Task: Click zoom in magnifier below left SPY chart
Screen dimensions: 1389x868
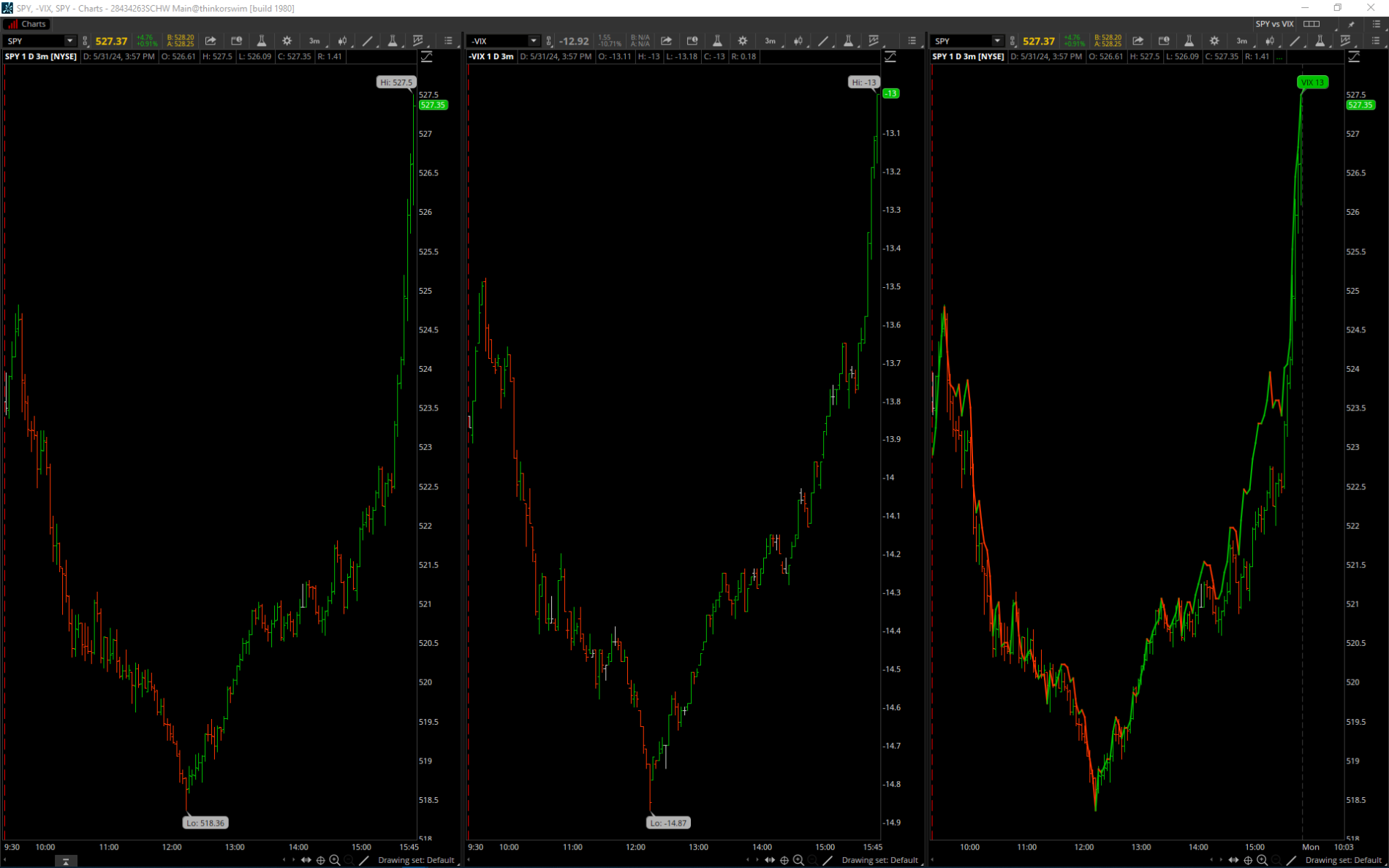Action: (x=335, y=860)
